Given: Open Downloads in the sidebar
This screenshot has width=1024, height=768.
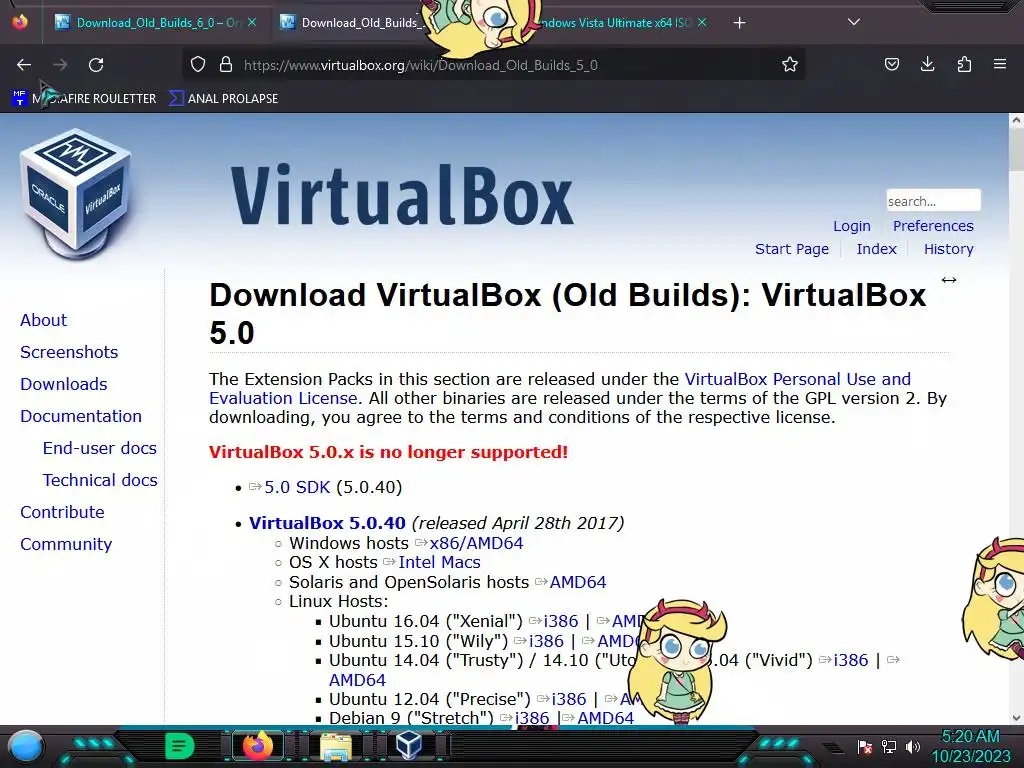Looking at the screenshot, I should tap(63, 384).
